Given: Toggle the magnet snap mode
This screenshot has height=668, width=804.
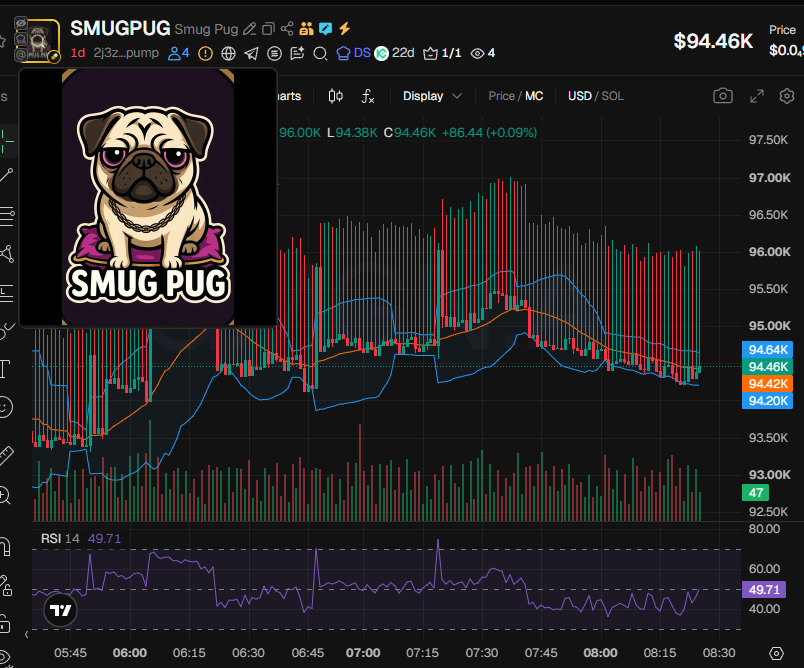Looking at the screenshot, I should coord(5,546).
